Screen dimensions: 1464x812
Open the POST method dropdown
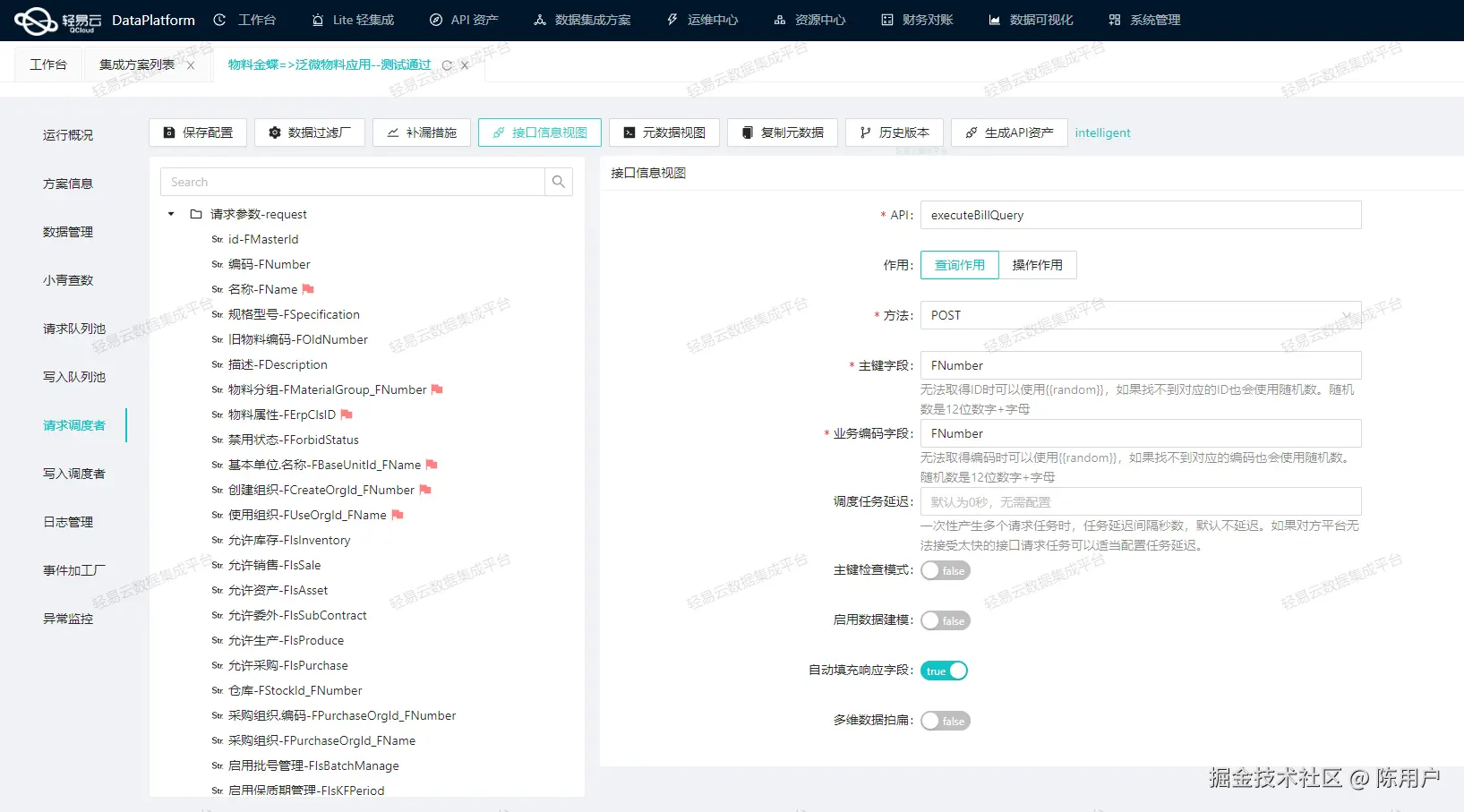tap(1345, 315)
